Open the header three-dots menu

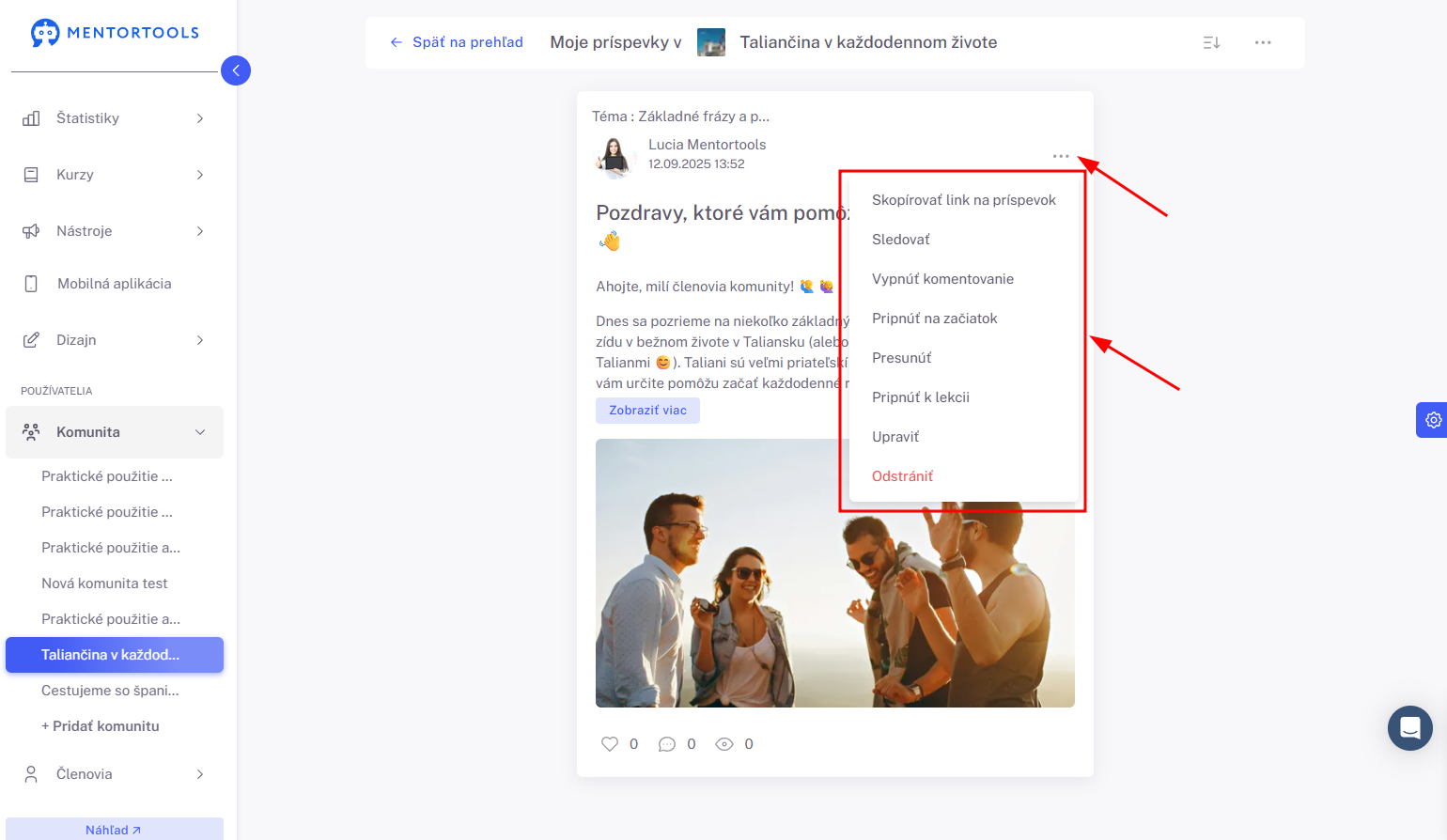click(1263, 42)
